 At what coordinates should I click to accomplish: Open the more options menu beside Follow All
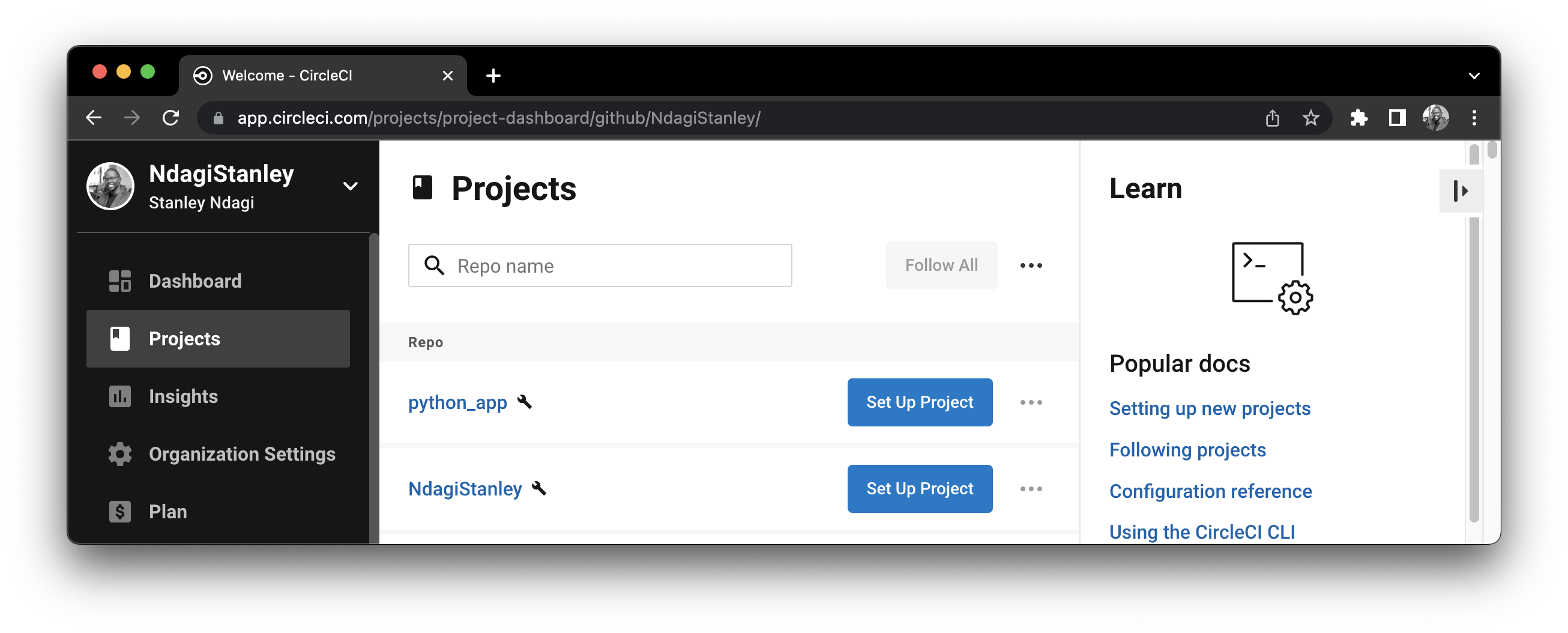click(1031, 265)
